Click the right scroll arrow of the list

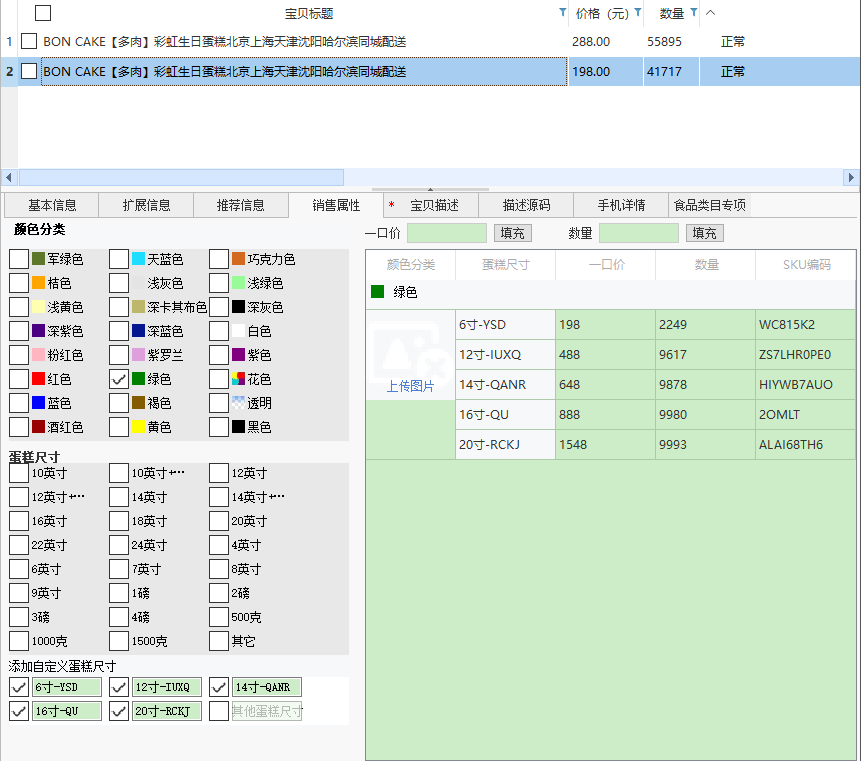point(851,177)
